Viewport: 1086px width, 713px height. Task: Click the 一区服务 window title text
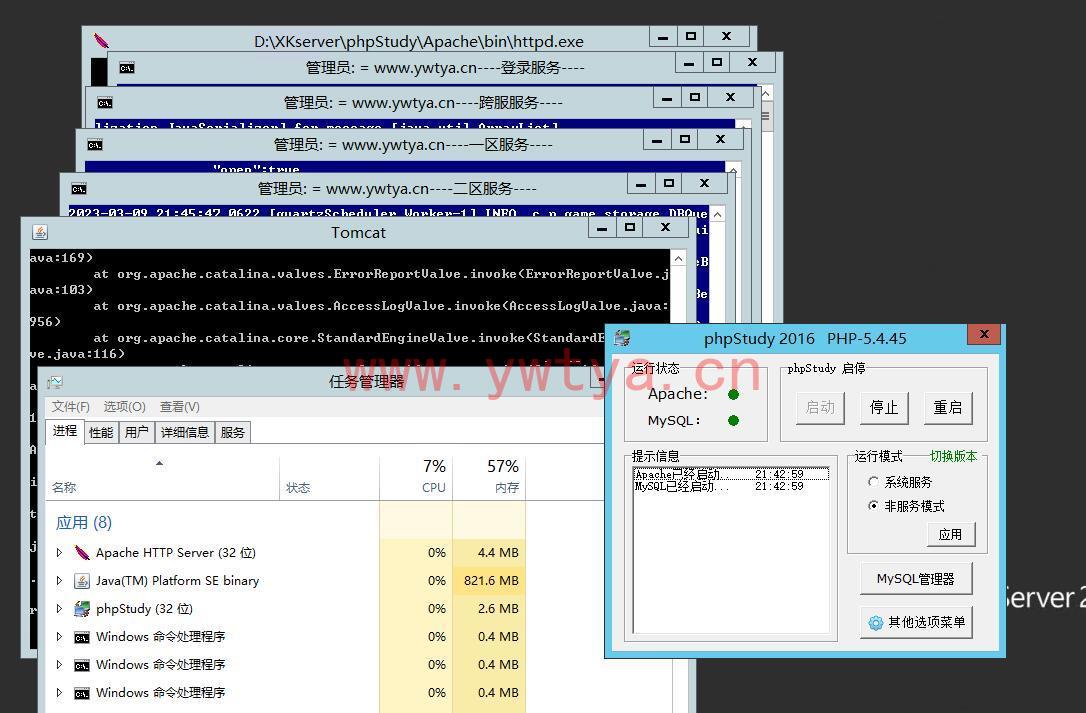[413, 145]
